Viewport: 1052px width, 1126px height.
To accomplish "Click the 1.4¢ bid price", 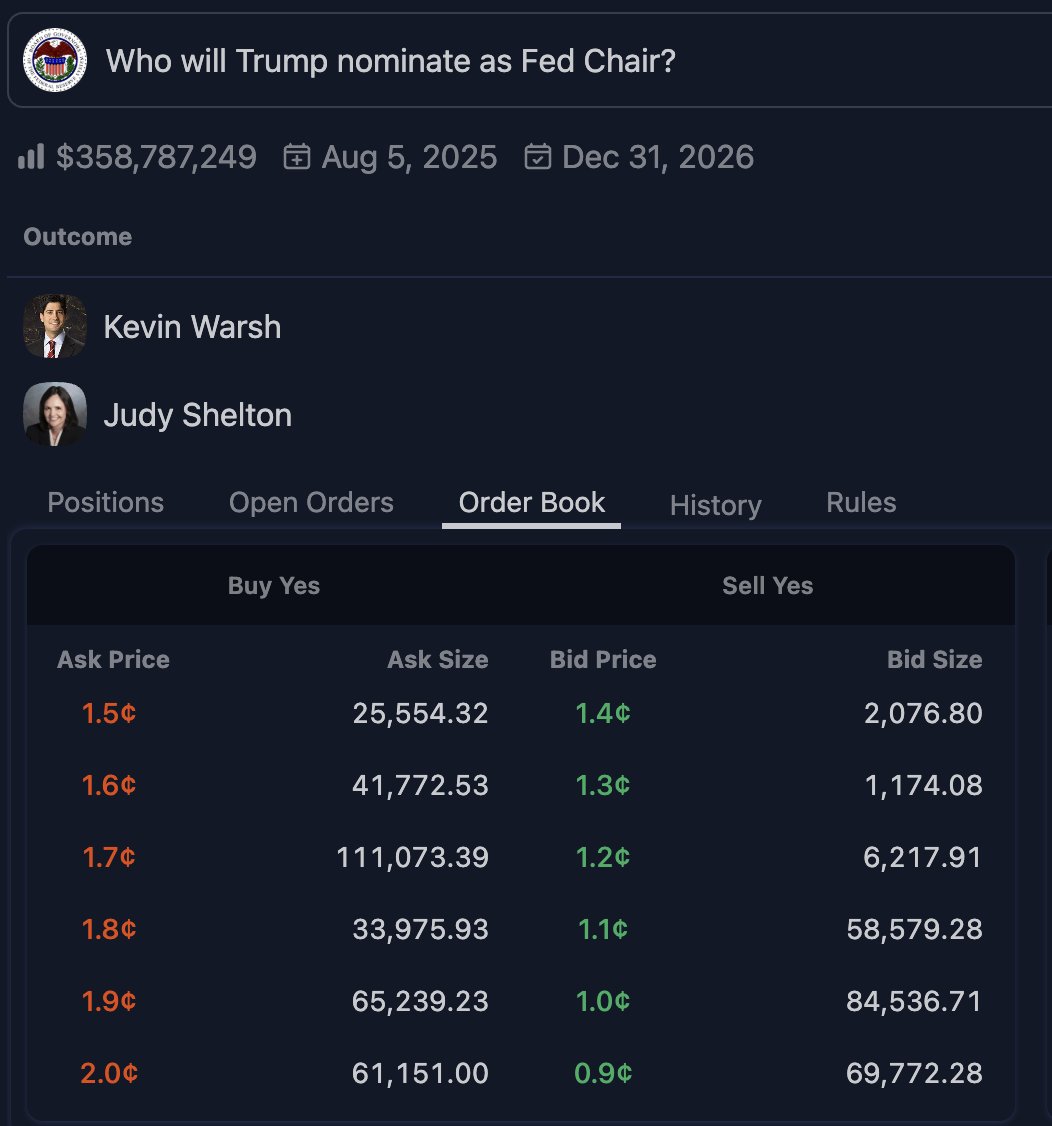I will (603, 713).
